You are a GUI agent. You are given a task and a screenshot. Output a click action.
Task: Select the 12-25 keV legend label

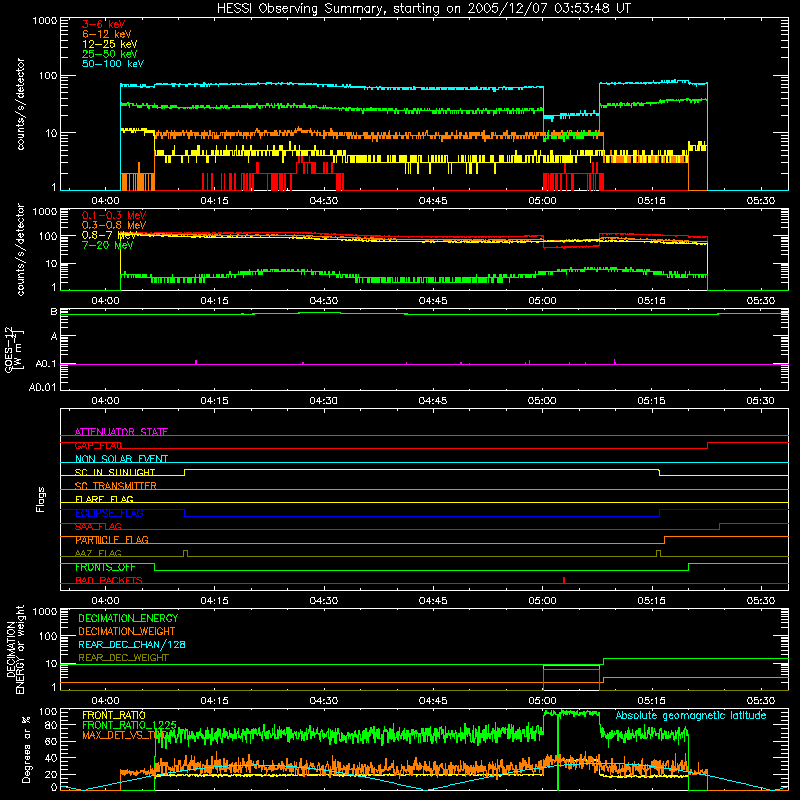pos(110,44)
